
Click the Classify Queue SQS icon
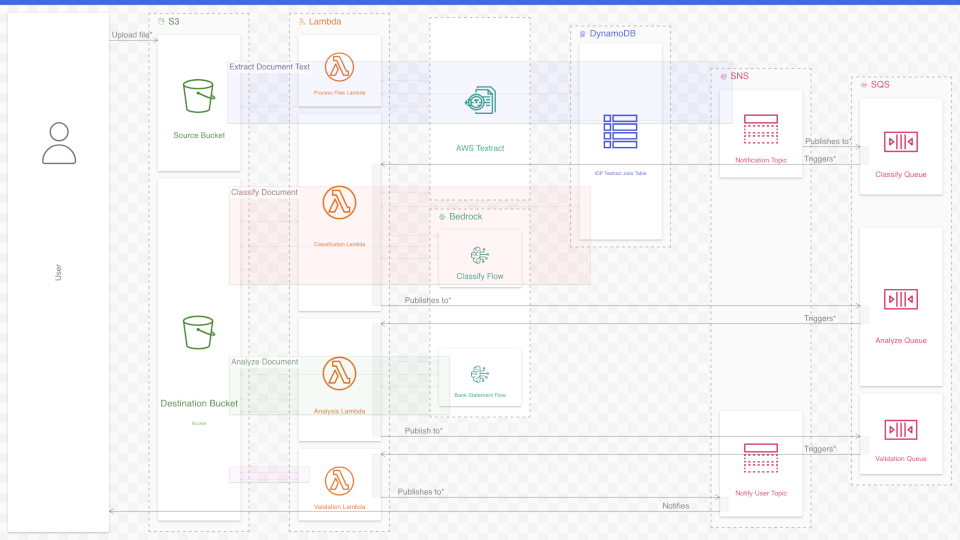[901, 142]
